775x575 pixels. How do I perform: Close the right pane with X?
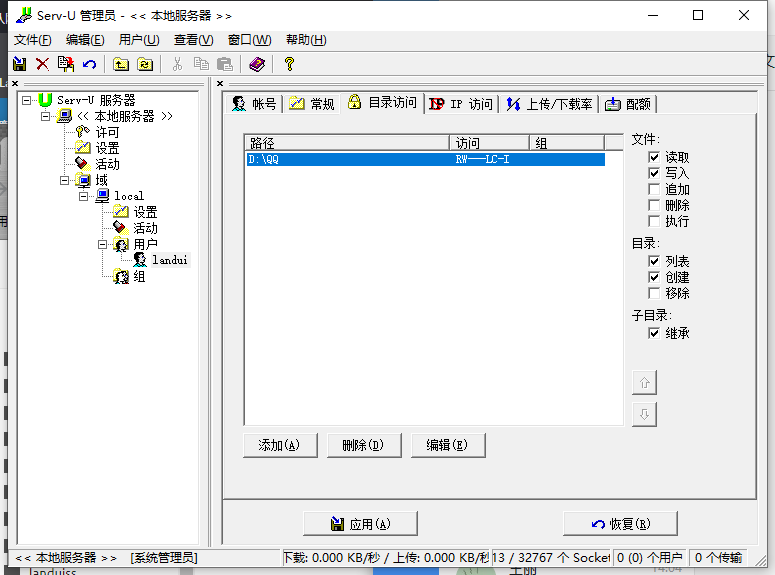(220, 84)
